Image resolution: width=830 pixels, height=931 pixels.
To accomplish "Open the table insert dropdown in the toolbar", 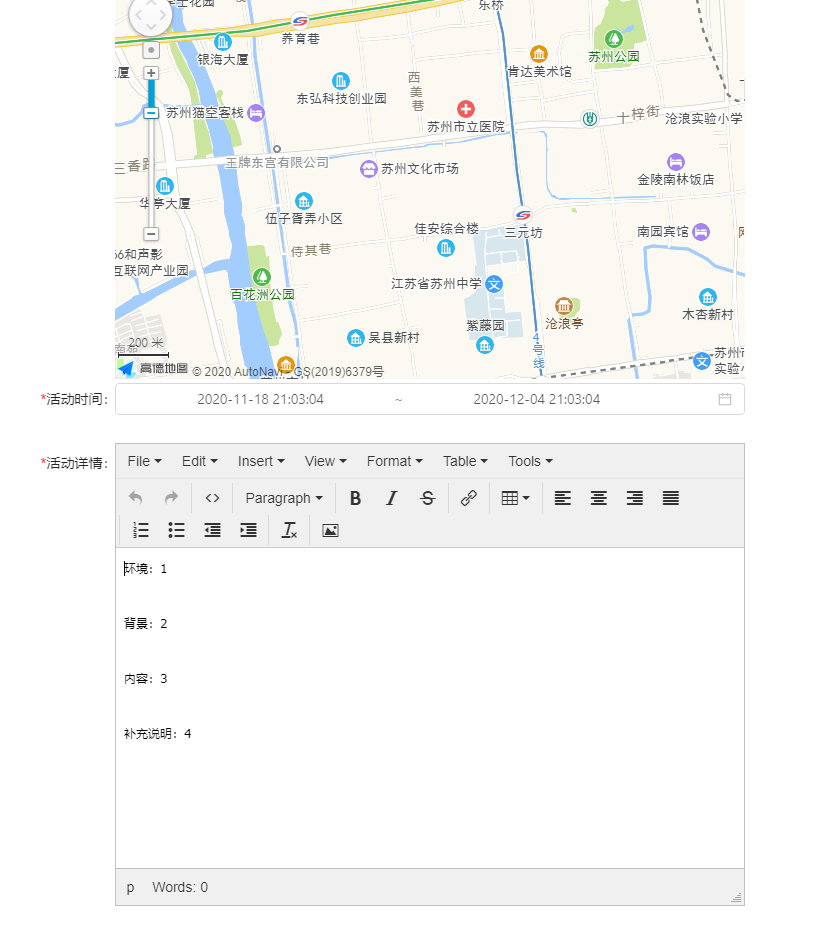I will tap(515, 498).
